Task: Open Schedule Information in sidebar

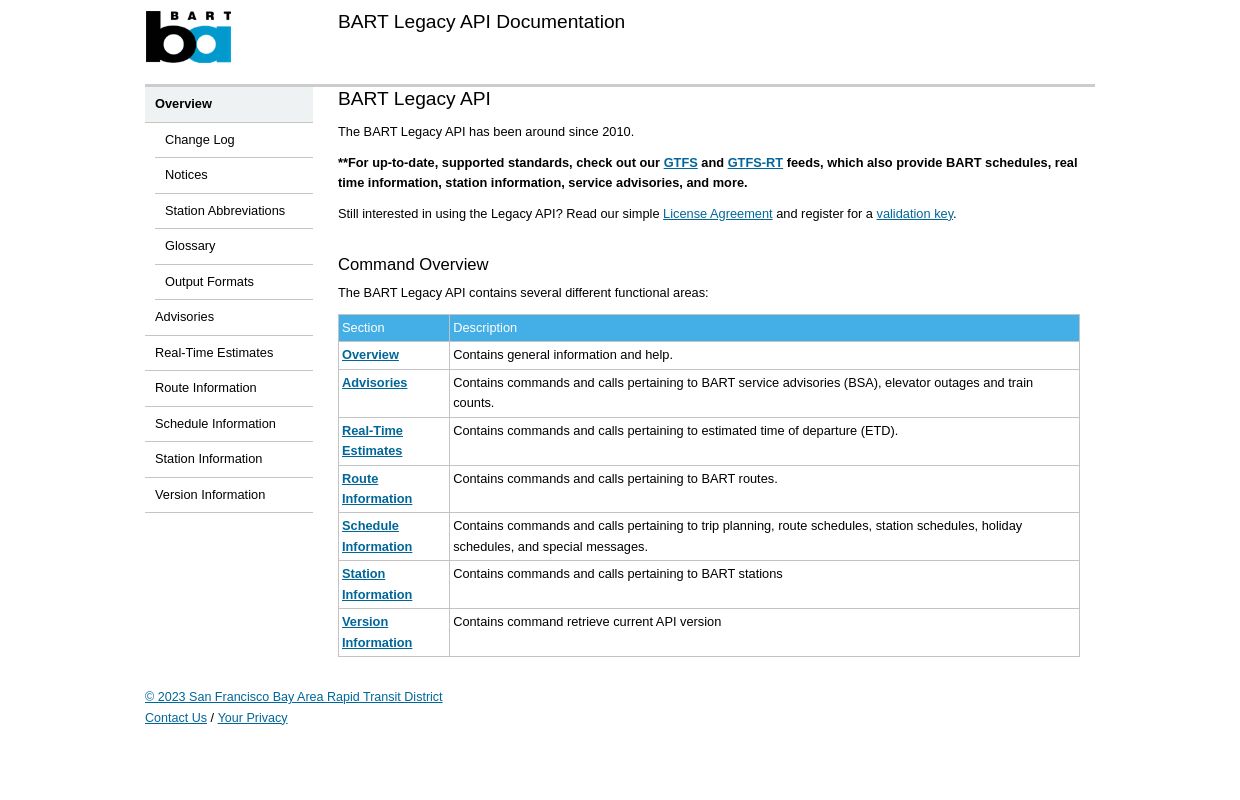Action: point(229,424)
